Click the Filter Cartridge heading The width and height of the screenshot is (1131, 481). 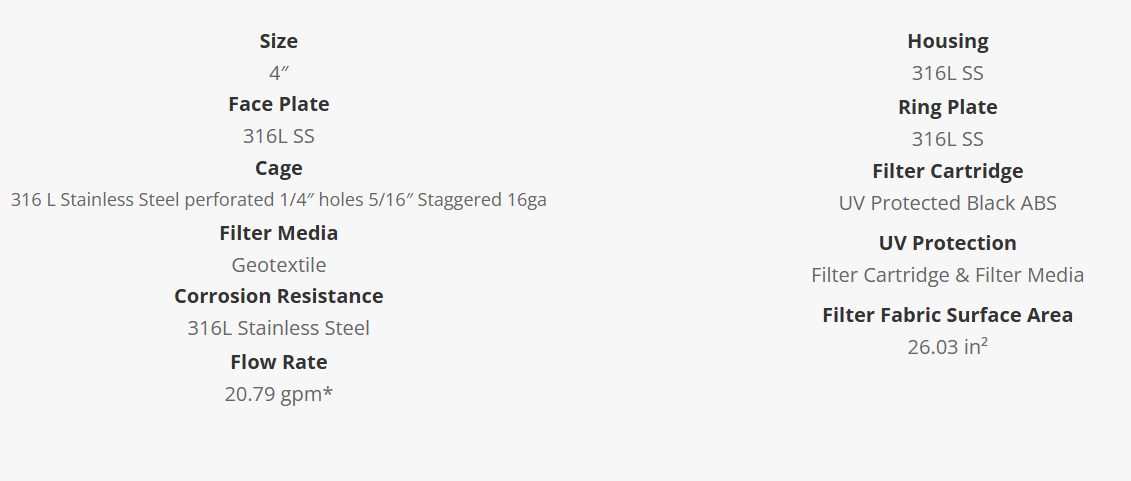point(947,171)
